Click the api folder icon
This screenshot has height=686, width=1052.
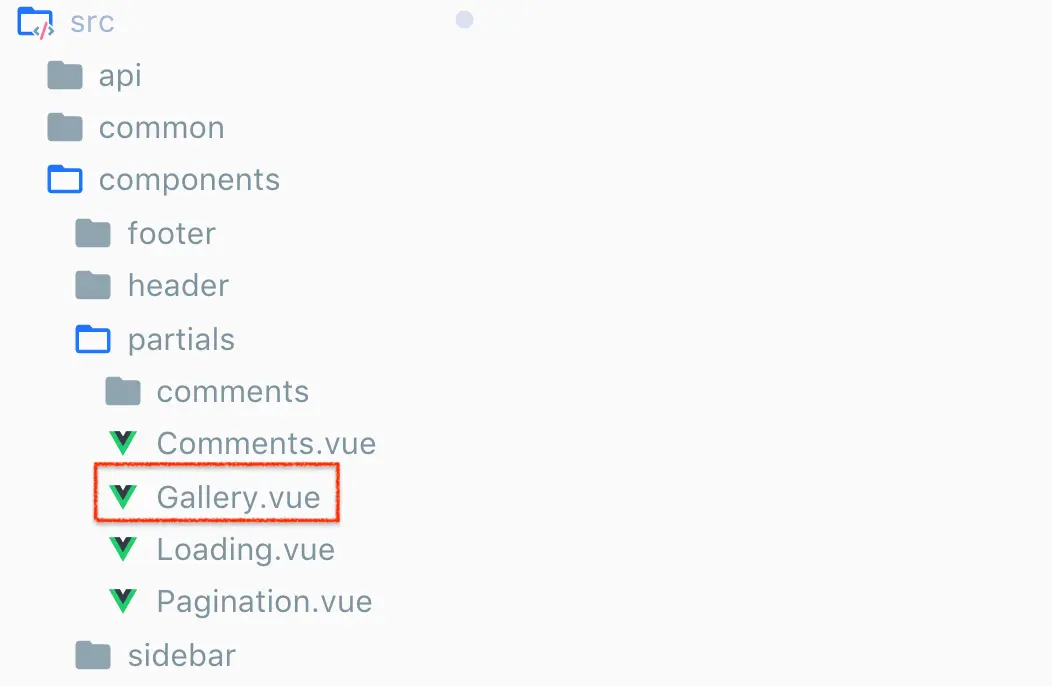tap(65, 75)
